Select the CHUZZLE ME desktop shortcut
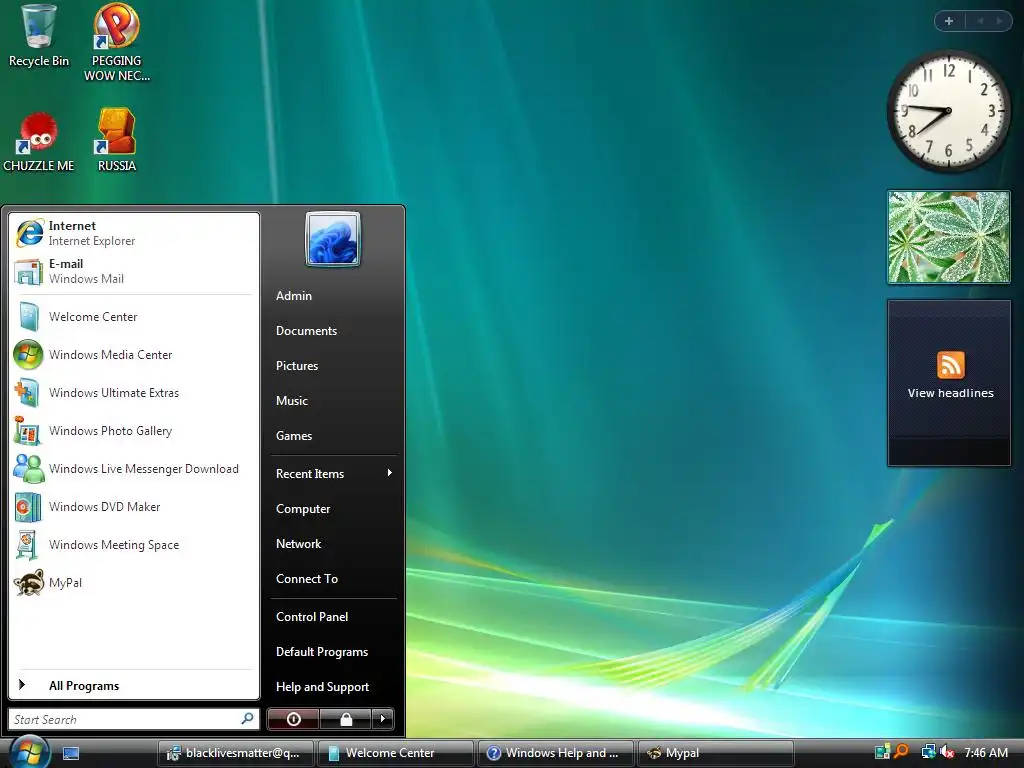 39,142
